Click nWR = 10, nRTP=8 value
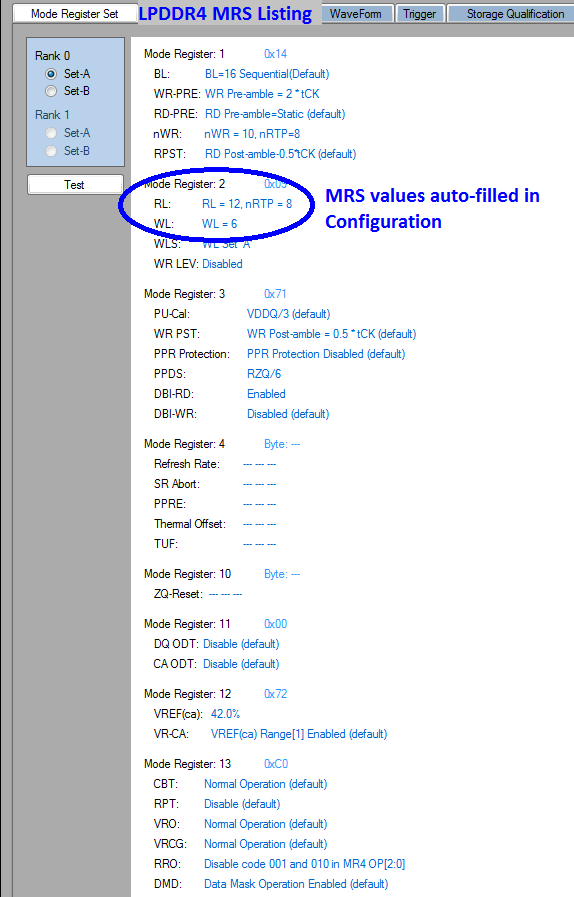Screen dimensions: 574x897 pyautogui.click(x=252, y=134)
